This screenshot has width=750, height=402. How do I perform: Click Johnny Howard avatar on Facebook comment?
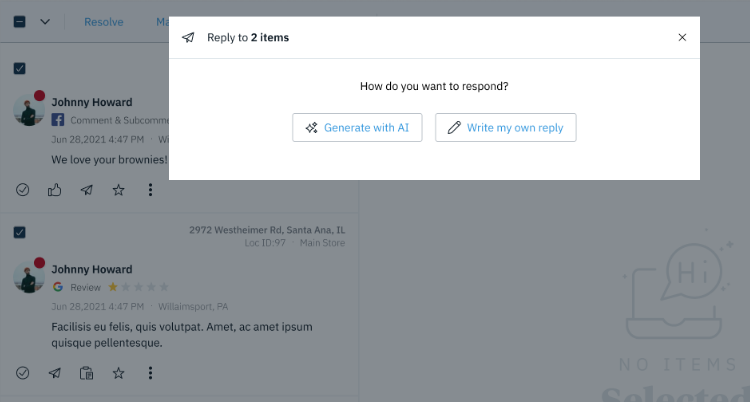pyautogui.click(x=29, y=110)
